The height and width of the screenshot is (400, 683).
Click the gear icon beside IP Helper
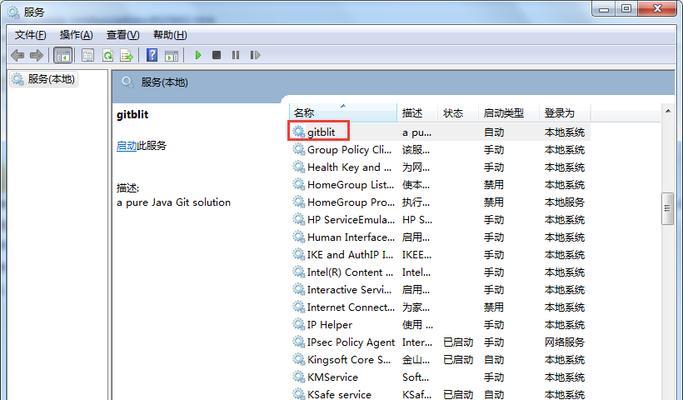[299, 325]
